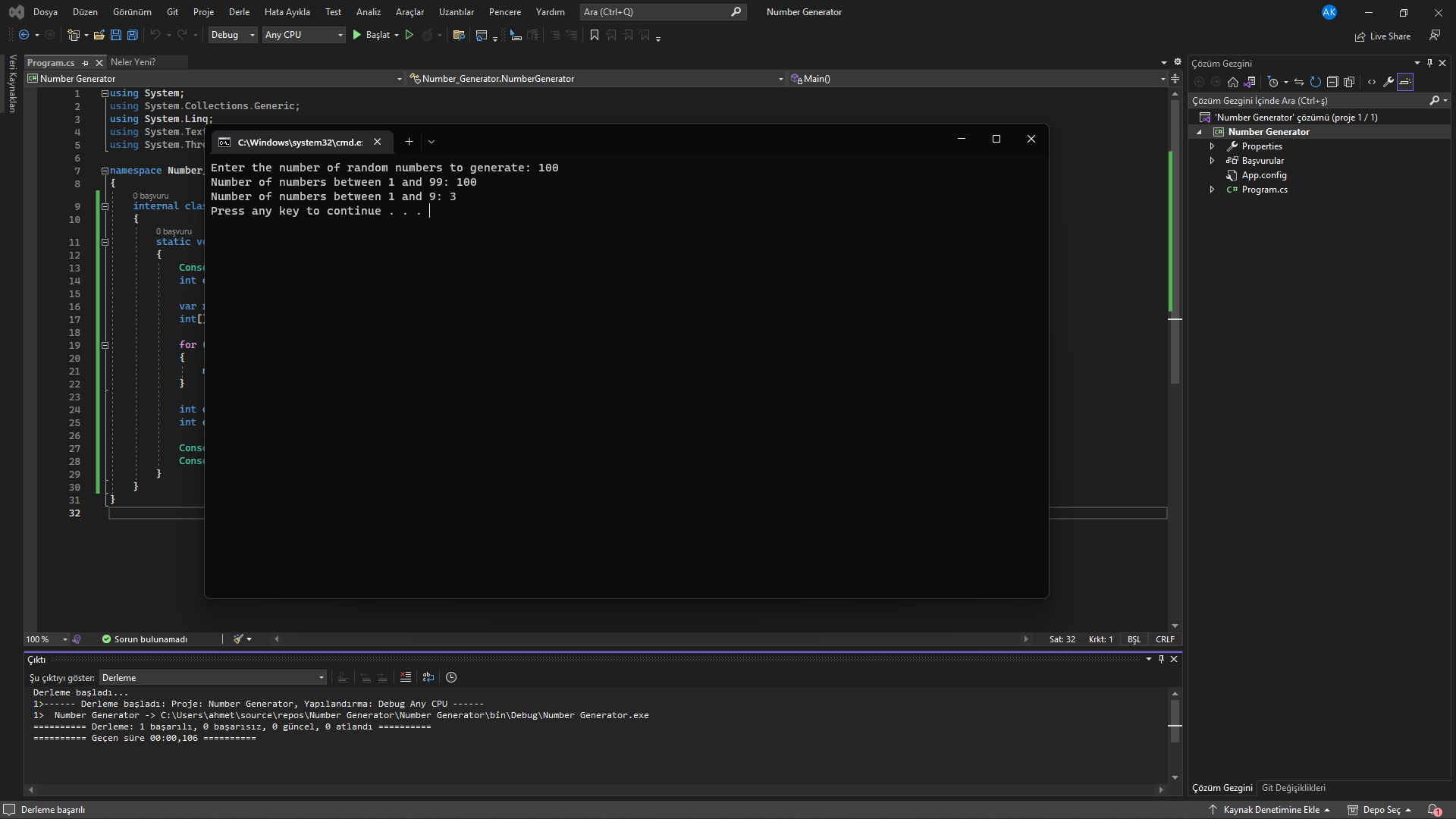This screenshot has height=819, width=1456.
Task: Click the Refresh icon in Çözüm Gezgini
Action: (x=1316, y=82)
